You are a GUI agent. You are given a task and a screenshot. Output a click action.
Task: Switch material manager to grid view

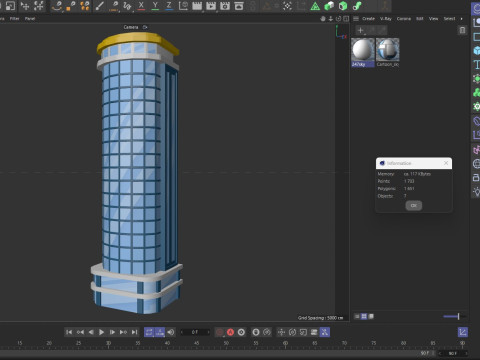[364, 316]
